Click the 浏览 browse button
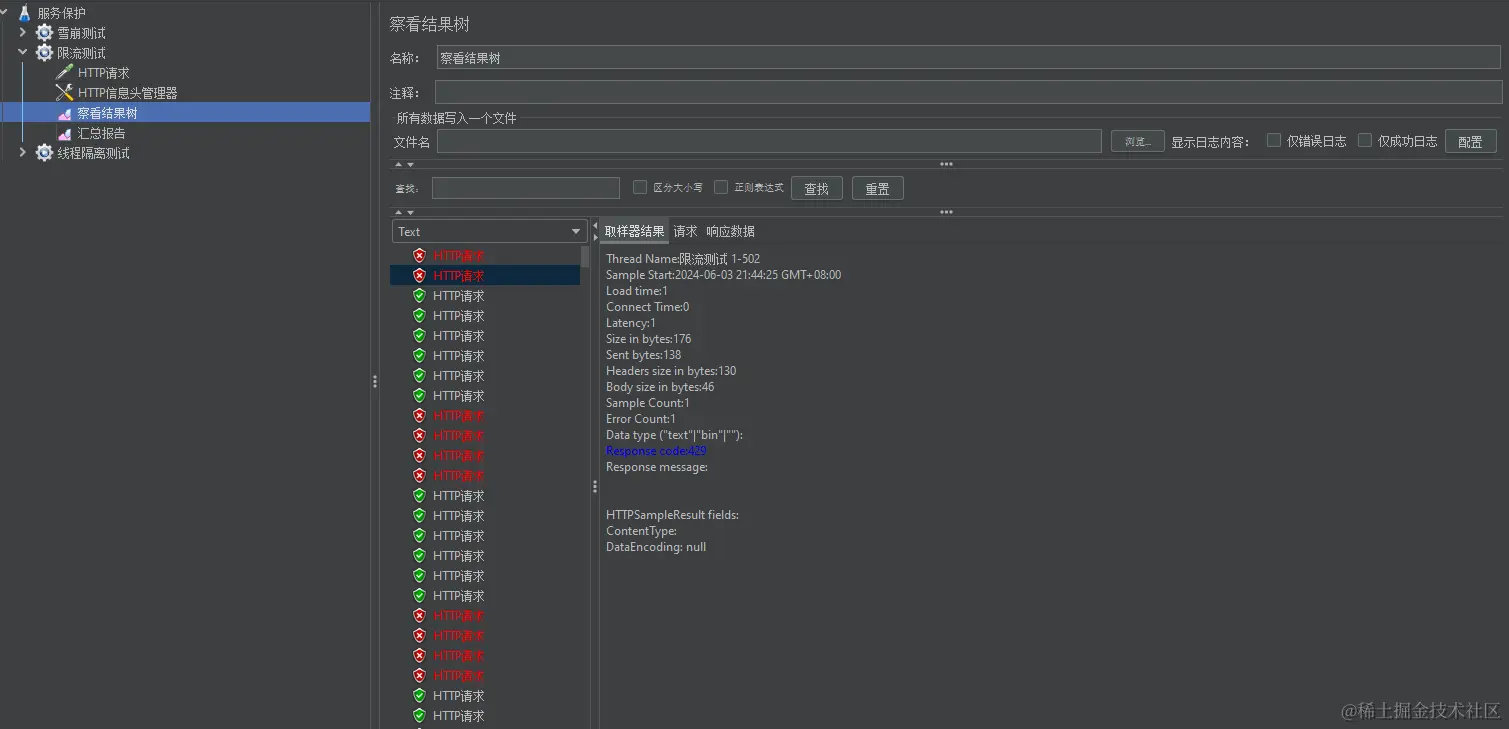 [1138, 142]
